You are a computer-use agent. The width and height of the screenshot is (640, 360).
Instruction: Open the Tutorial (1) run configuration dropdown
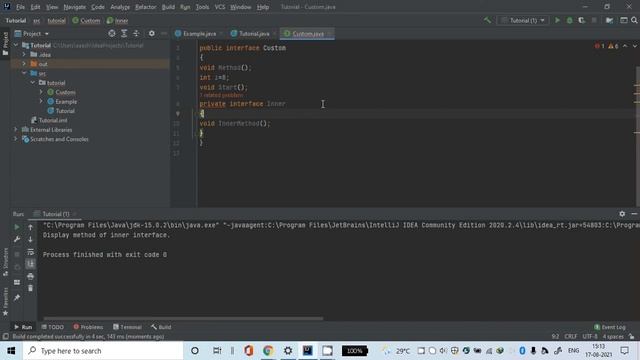523,20
